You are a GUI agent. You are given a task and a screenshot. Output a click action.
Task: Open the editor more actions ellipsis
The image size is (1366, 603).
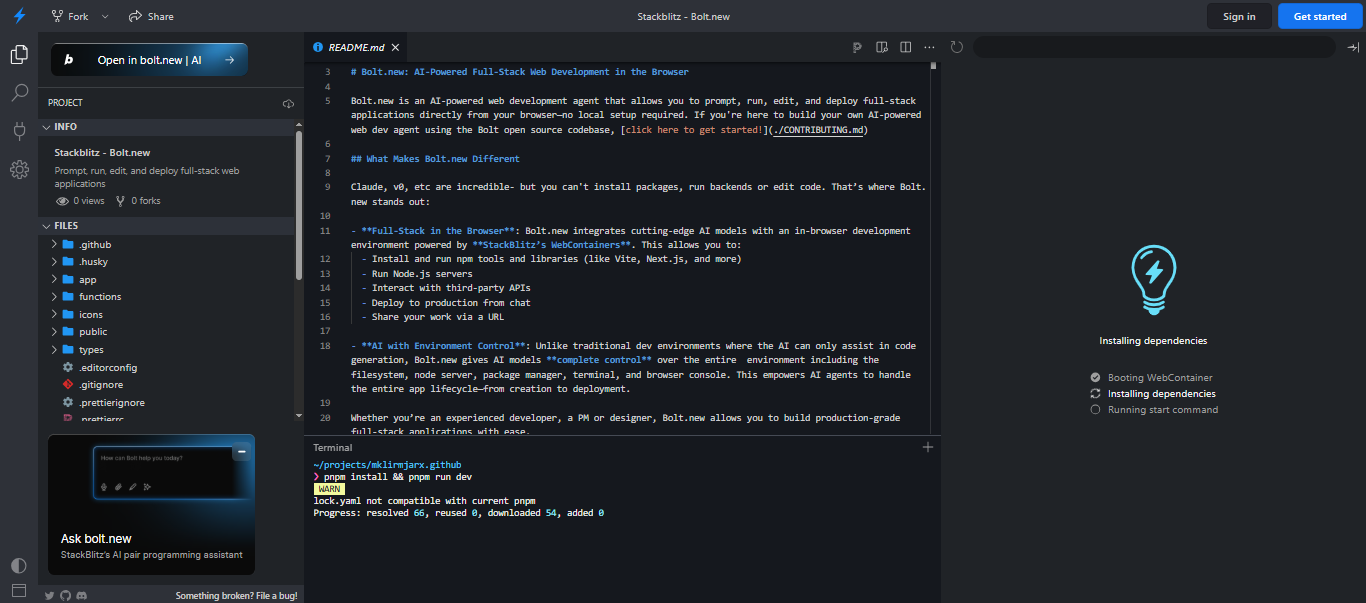point(929,47)
